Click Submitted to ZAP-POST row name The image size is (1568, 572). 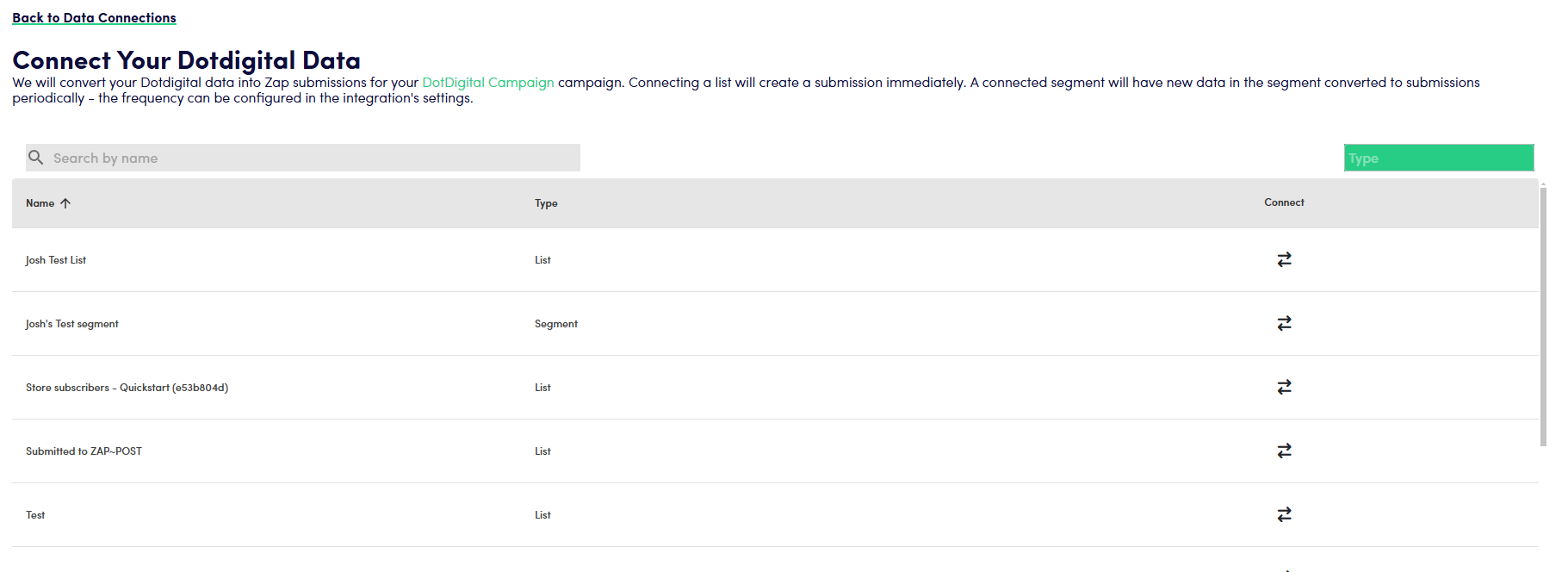(x=84, y=451)
